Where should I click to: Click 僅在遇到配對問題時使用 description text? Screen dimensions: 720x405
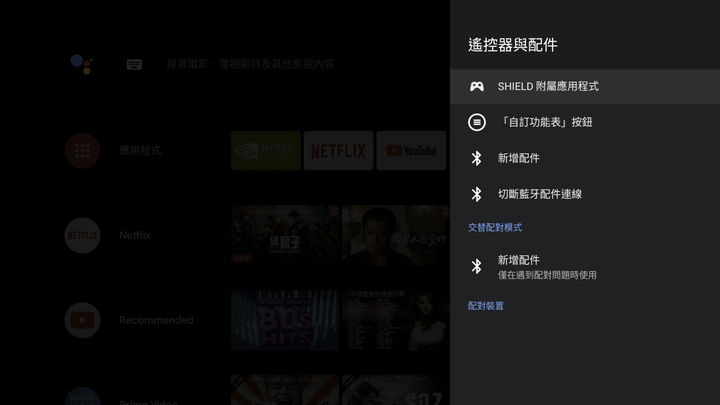tap(547, 275)
